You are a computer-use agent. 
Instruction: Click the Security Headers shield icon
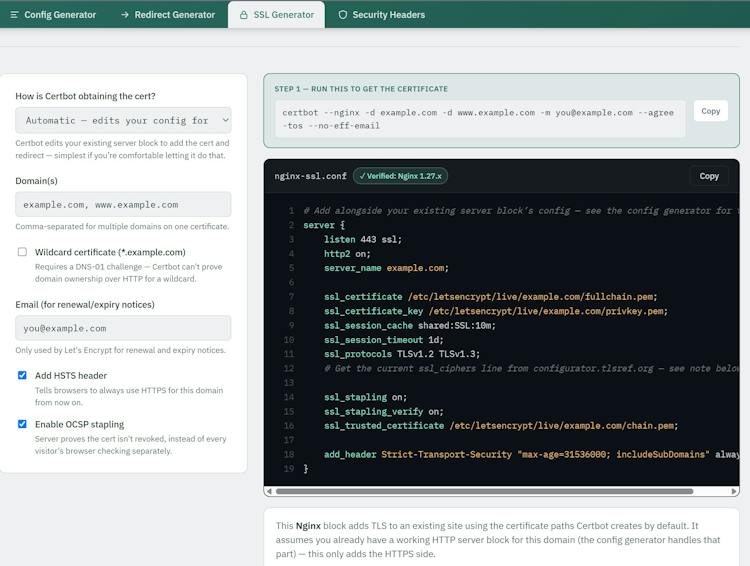(x=342, y=15)
